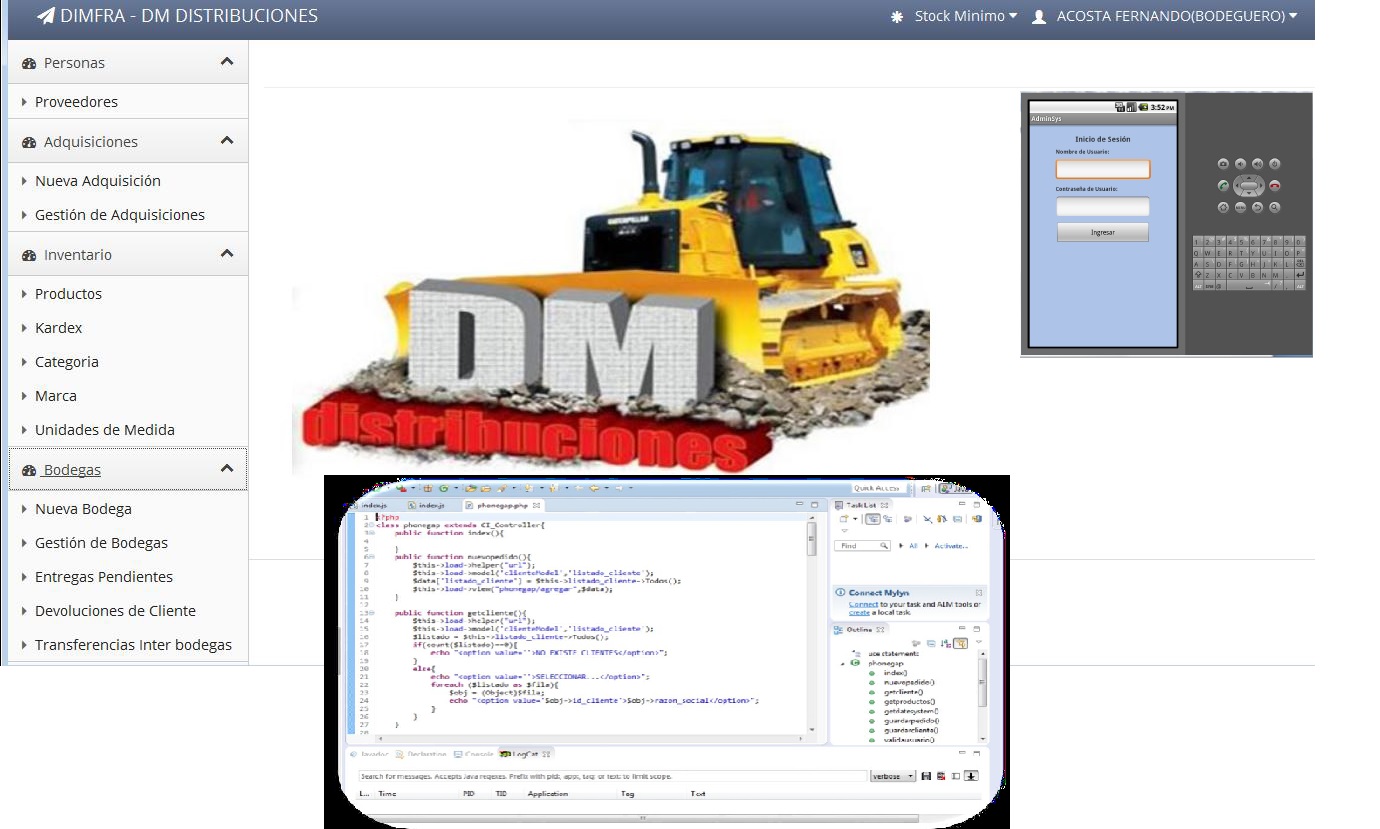Open Entregas Pendientes

point(104,577)
